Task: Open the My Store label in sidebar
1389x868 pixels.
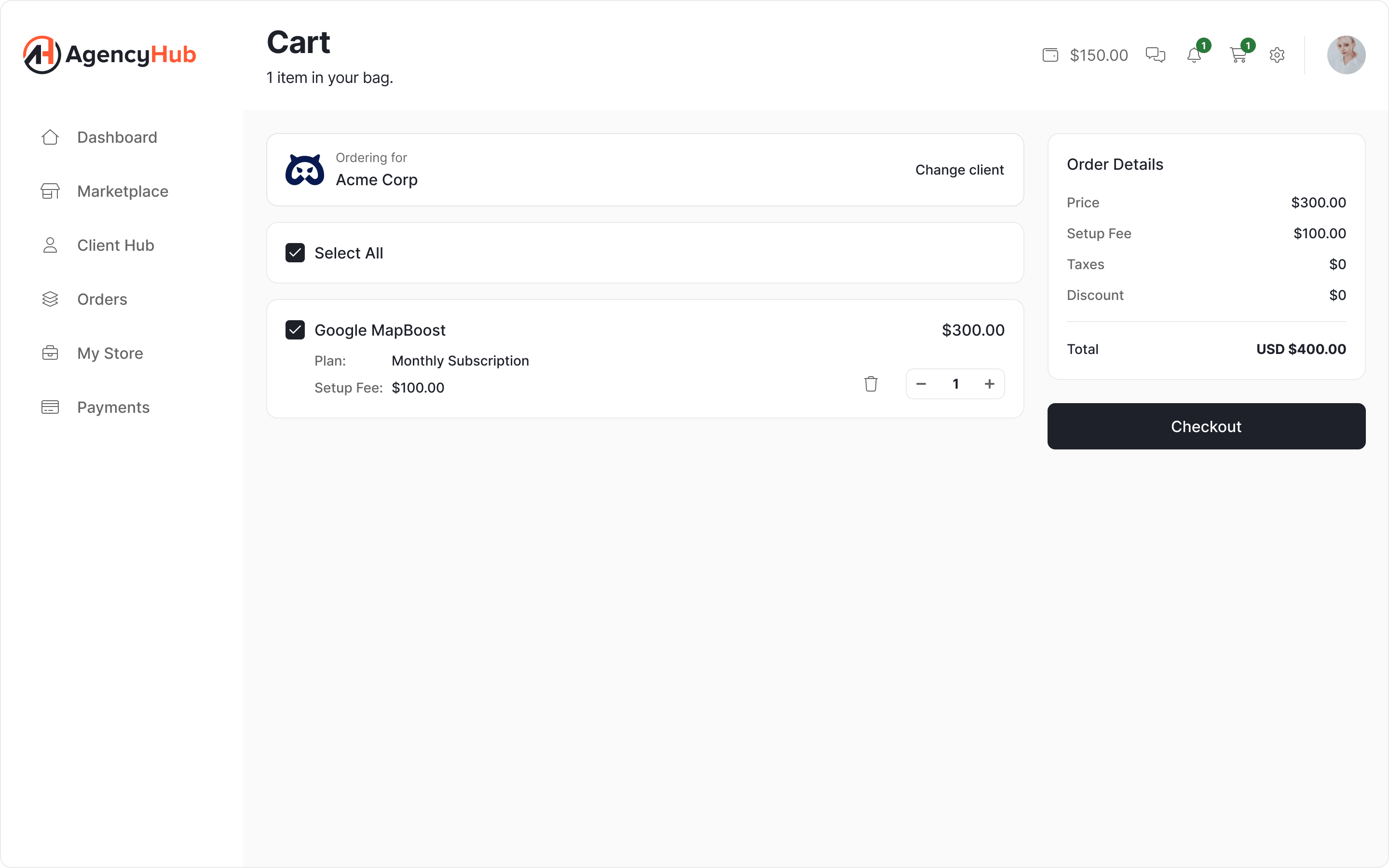Action: click(x=110, y=353)
